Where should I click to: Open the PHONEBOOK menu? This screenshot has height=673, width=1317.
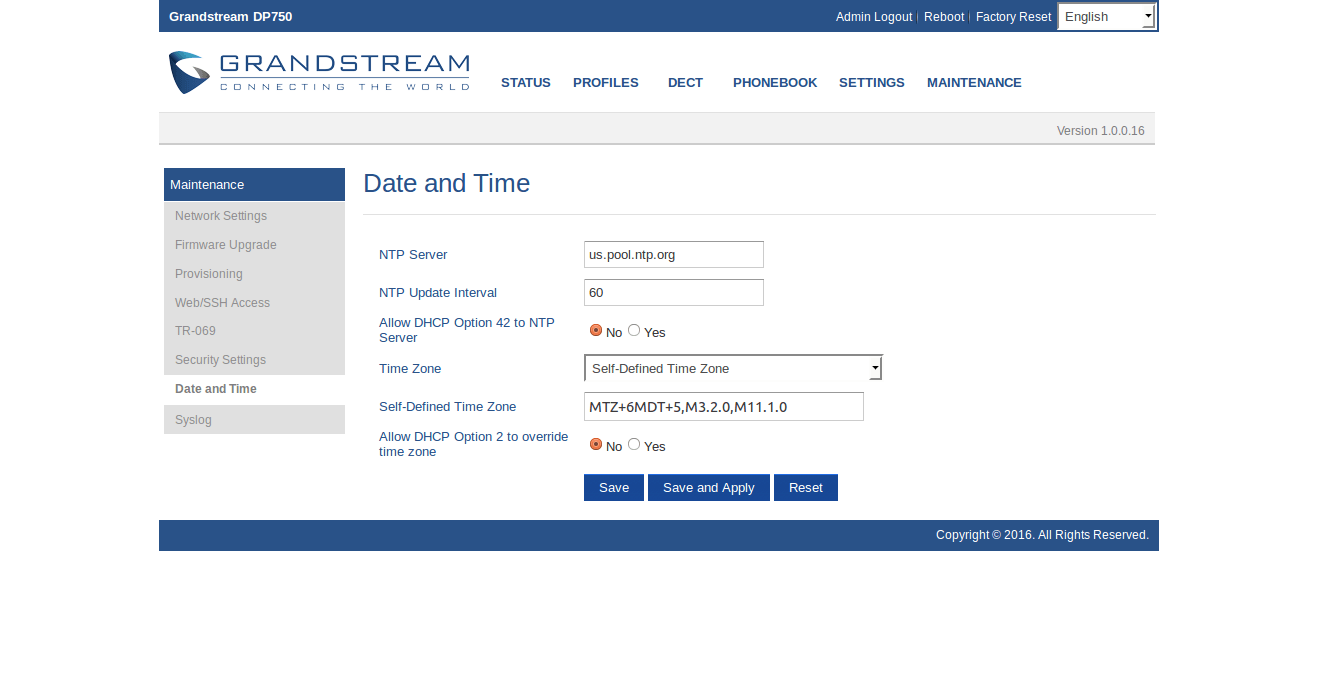click(774, 83)
